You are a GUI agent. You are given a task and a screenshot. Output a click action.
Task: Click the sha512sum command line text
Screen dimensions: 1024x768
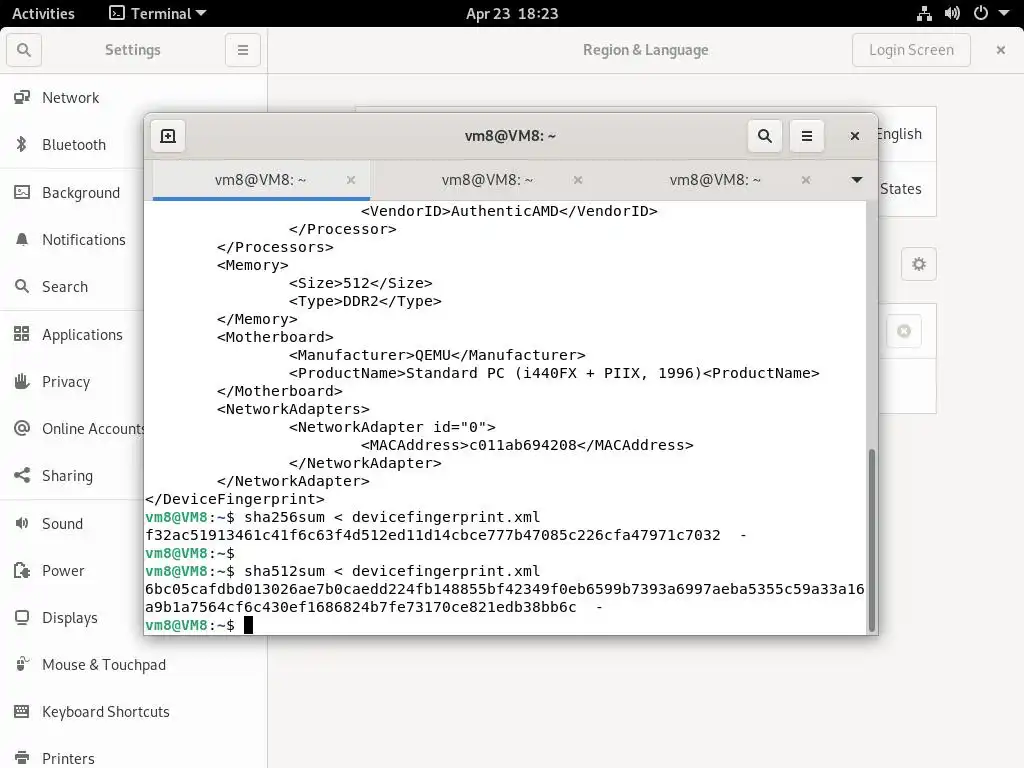point(392,571)
